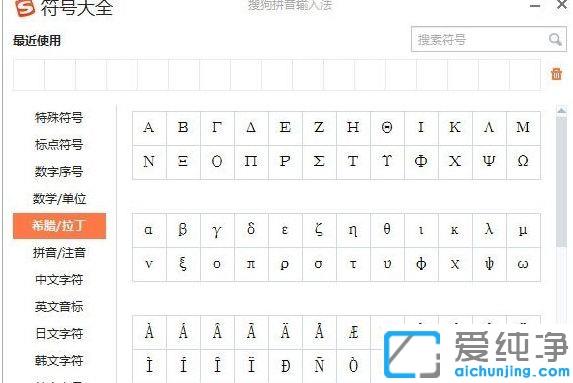Select the 日文字符 category
Screen dimensions: 573x383
[59, 334]
